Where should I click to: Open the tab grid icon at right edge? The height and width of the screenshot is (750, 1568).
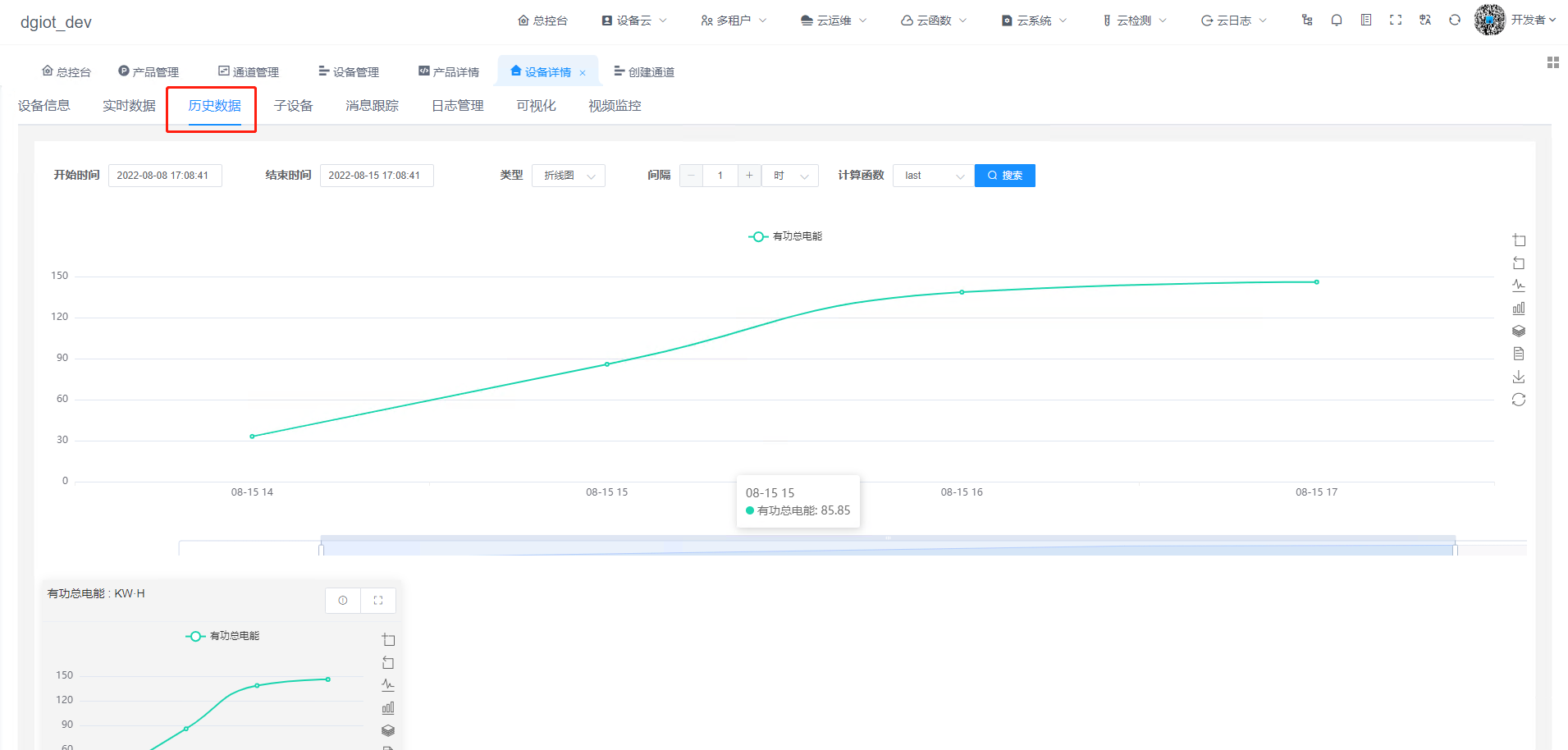coord(1552,62)
